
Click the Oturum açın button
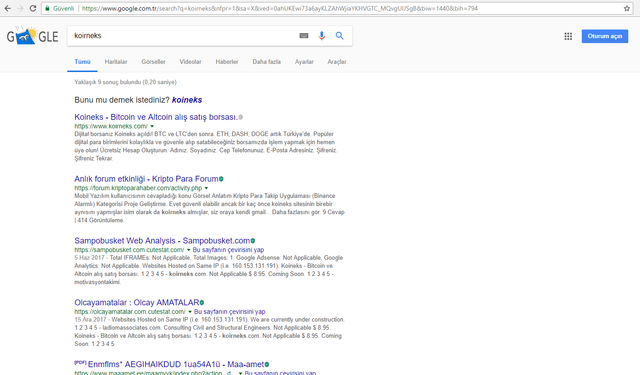pyautogui.click(x=604, y=36)
